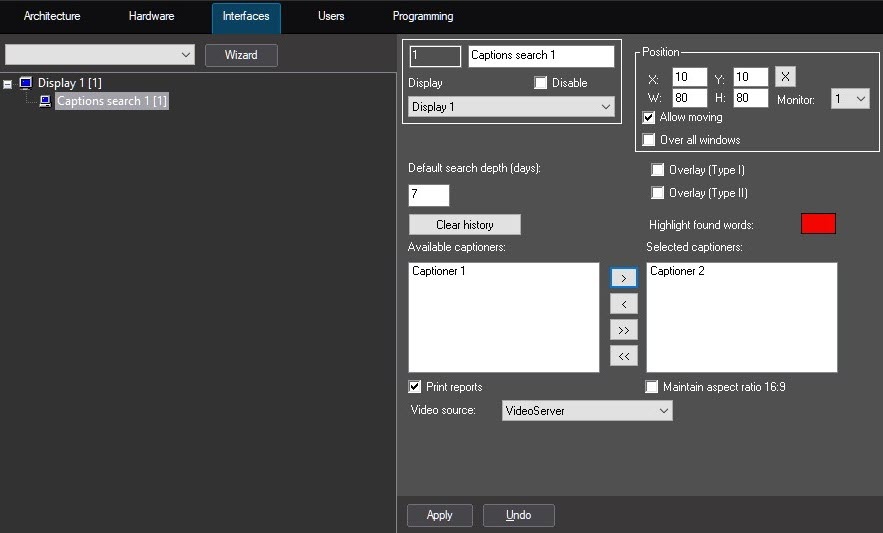883x533 pixels.
Task: Click the Default search depth input field
Action: 429,195
